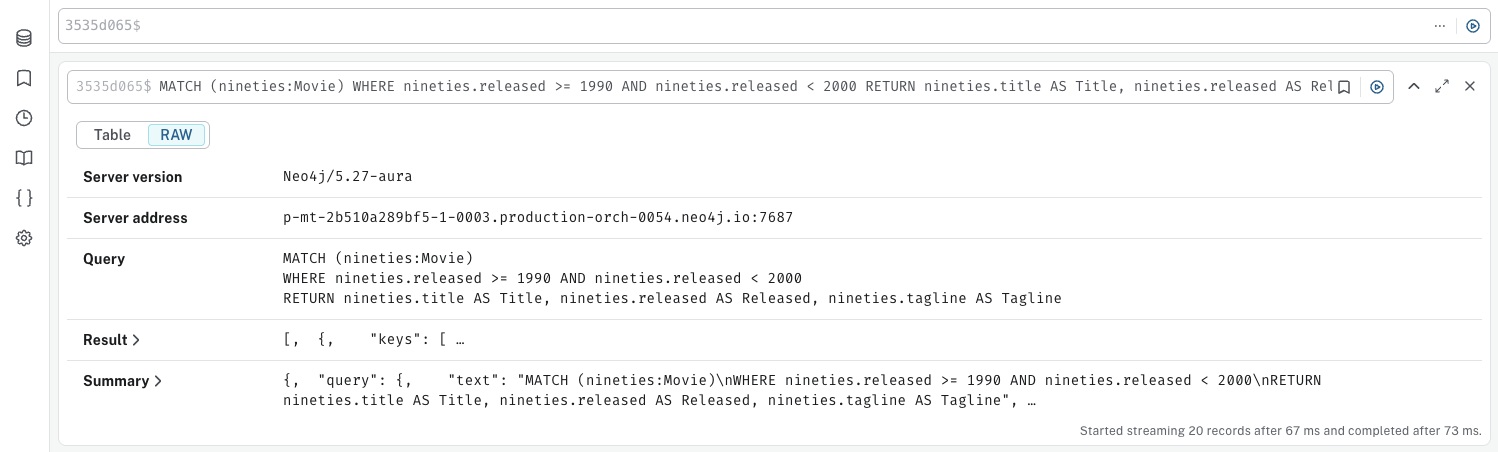The height and width of the screenshot is (452, 1498).
Task: Open the parameters curly braces icon
Action: pos(24,198)
